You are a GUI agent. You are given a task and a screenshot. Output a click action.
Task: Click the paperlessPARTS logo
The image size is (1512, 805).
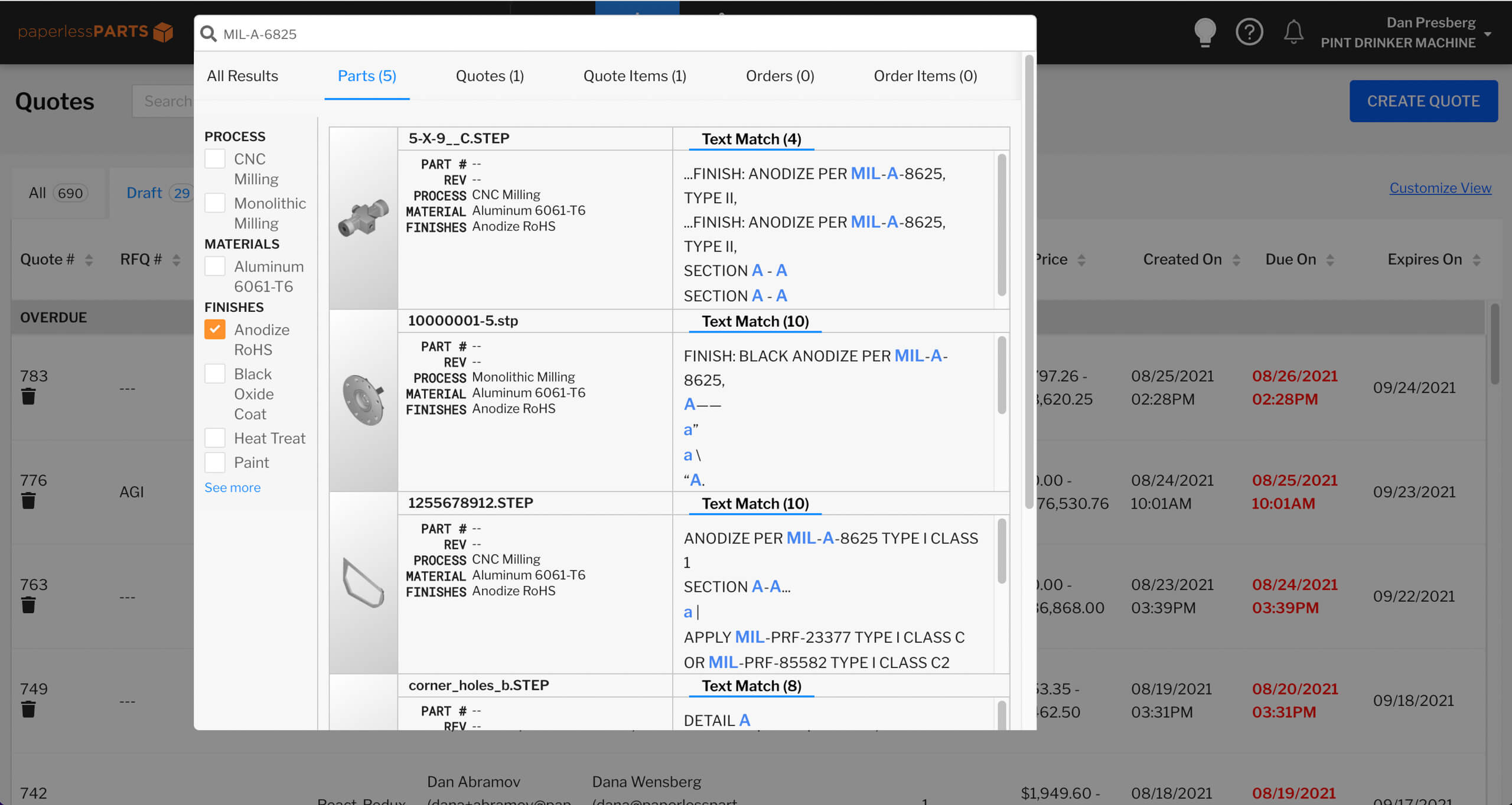click(x=95, y=32)
